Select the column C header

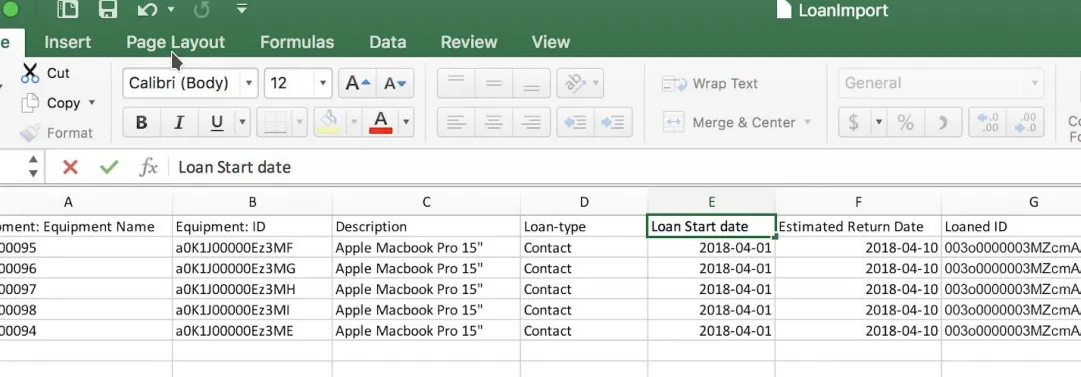point(426,202)
